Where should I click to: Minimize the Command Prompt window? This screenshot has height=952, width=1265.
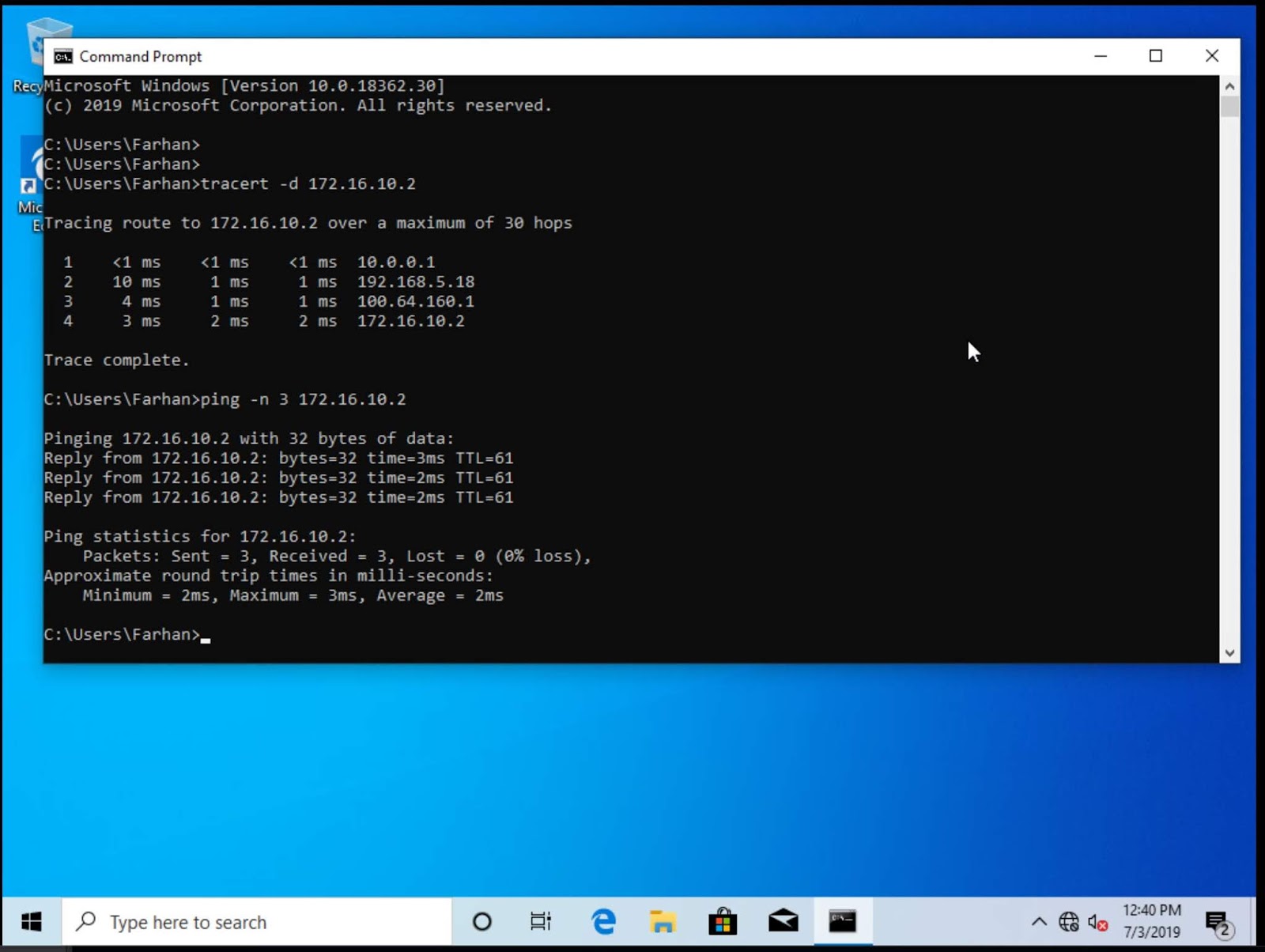coord(1101,56)
